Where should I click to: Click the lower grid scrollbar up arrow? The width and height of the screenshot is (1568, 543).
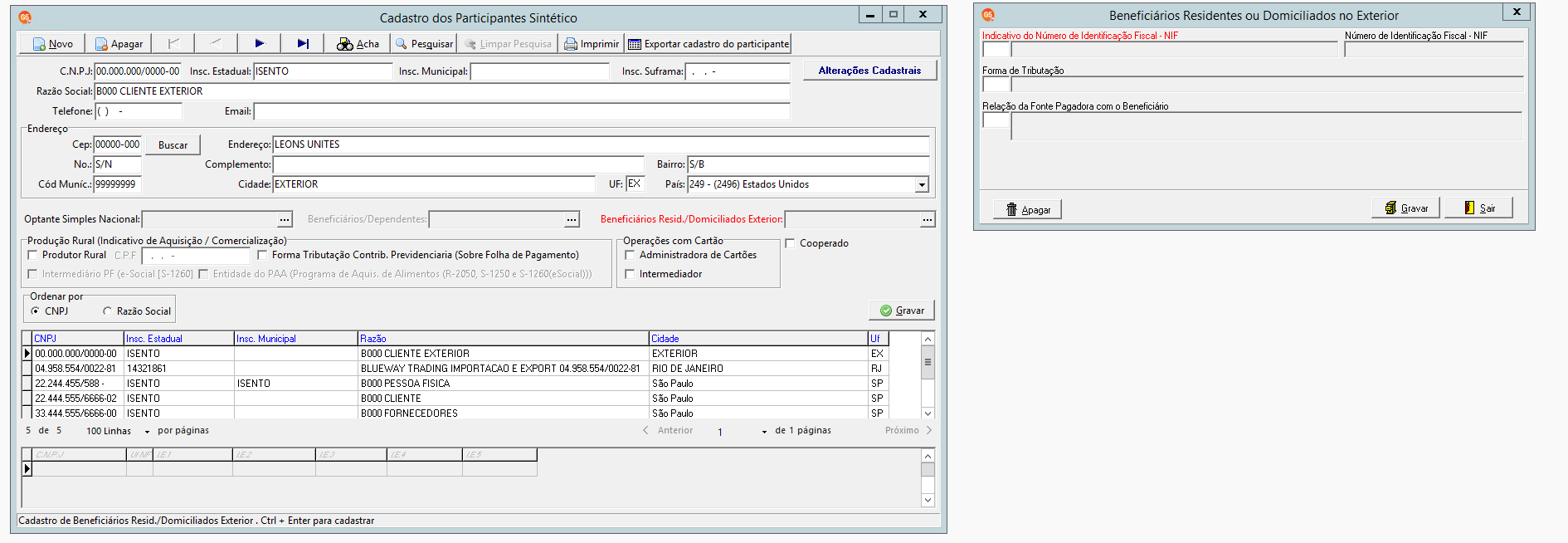(928, 456)
